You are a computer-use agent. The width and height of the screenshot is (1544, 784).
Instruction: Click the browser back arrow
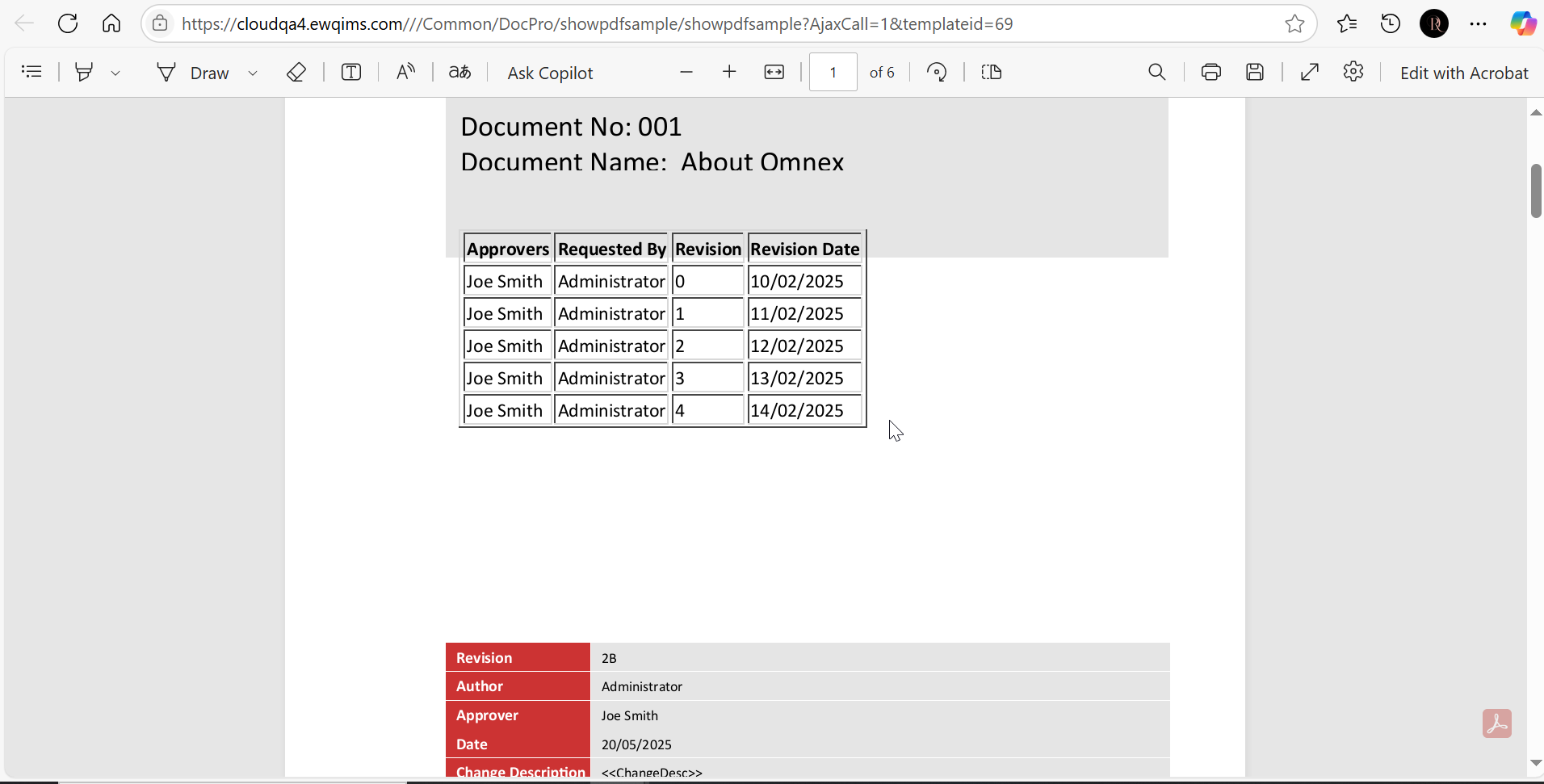[x=24, y=23]
